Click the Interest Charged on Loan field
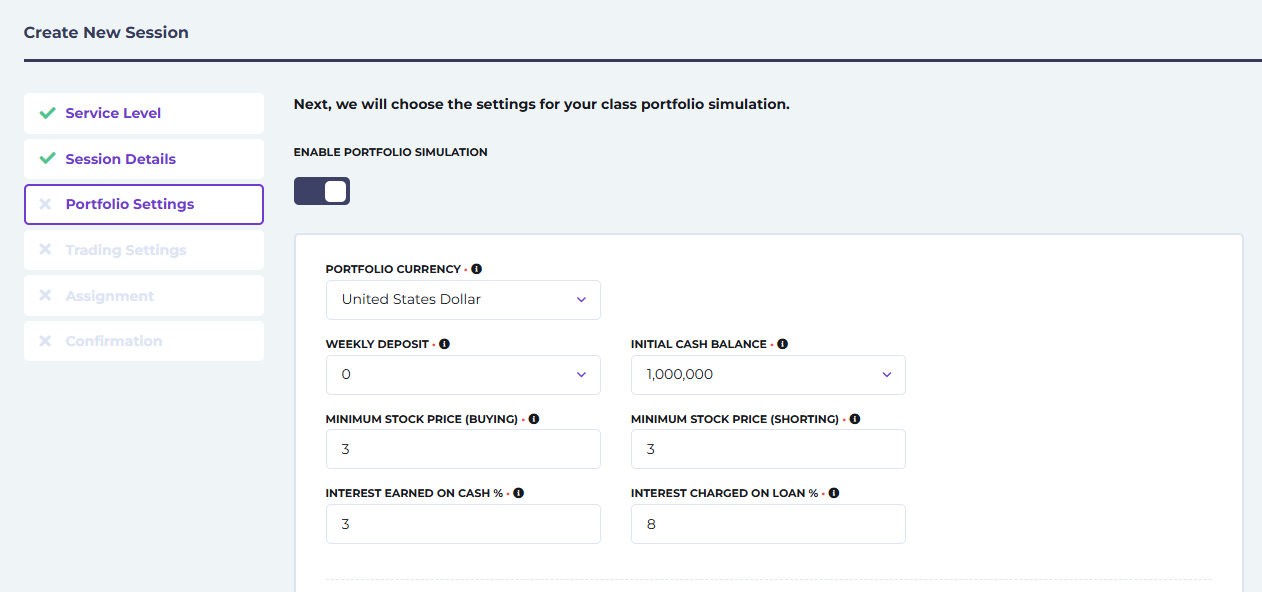This screenshot has height=592, width=1262. coord(768,524)
